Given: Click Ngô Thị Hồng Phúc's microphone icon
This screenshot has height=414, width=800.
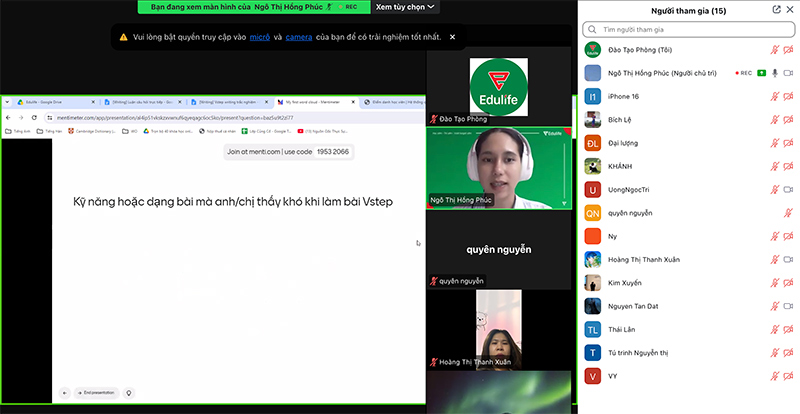Looking at the screenshot, I should 774,73.
